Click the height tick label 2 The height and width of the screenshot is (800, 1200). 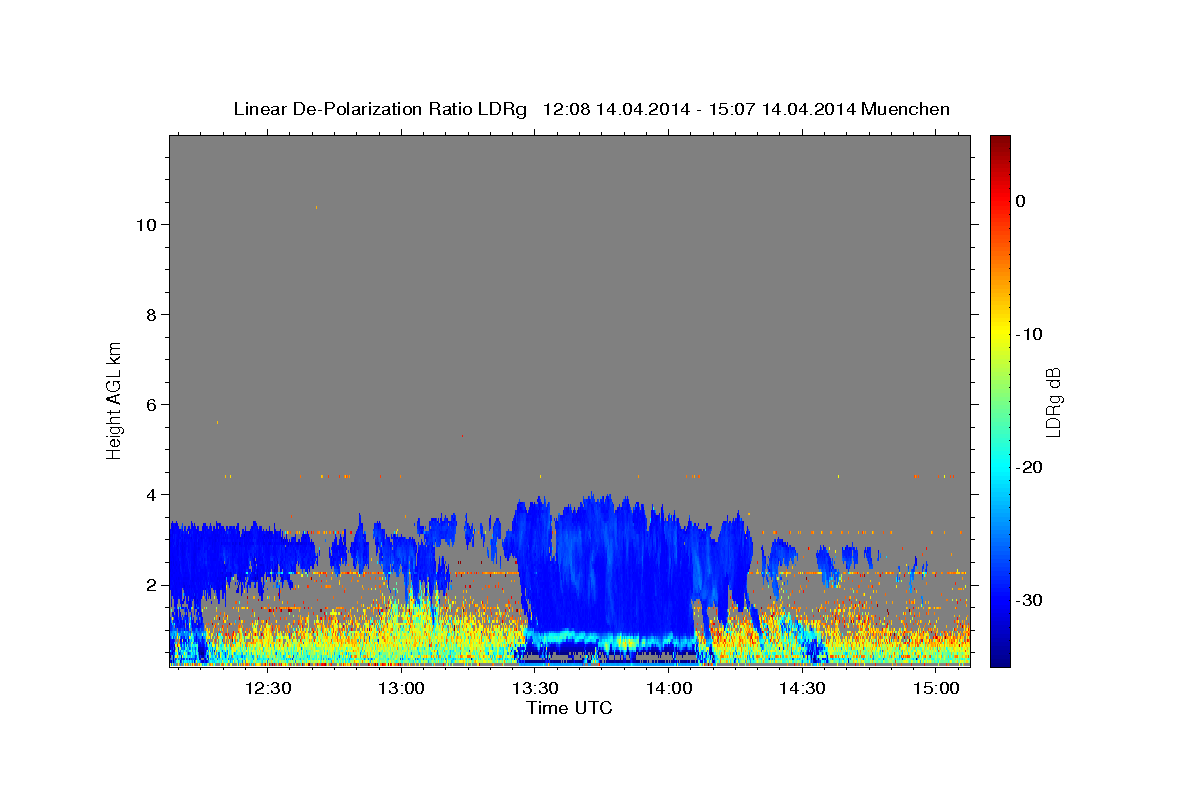149,585
